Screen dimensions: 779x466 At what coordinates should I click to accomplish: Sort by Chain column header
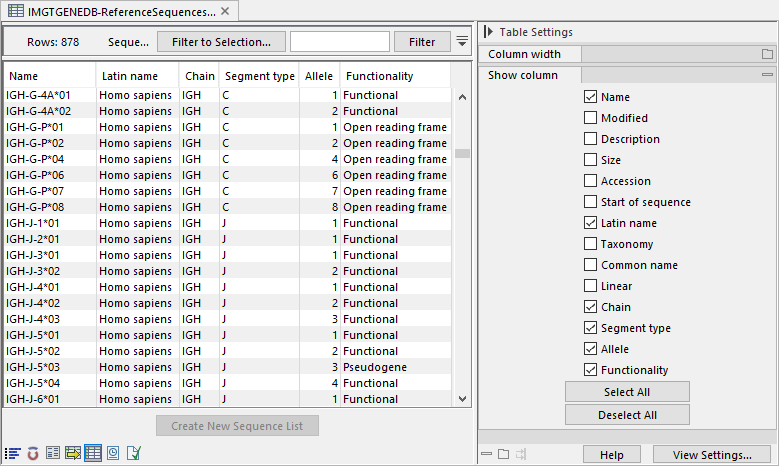(x=199, y=76)
